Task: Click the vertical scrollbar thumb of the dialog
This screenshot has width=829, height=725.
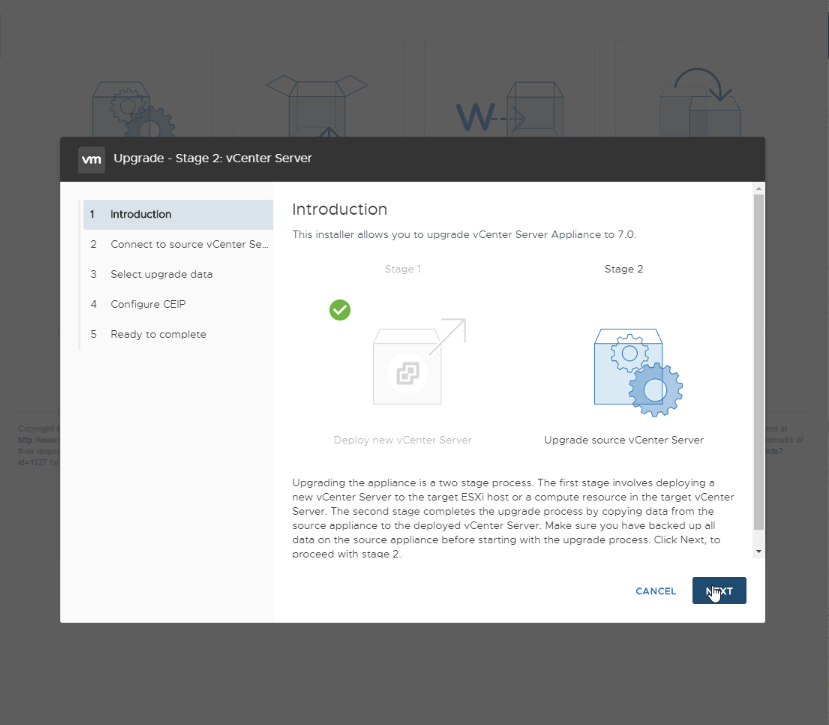Action: 759,362
